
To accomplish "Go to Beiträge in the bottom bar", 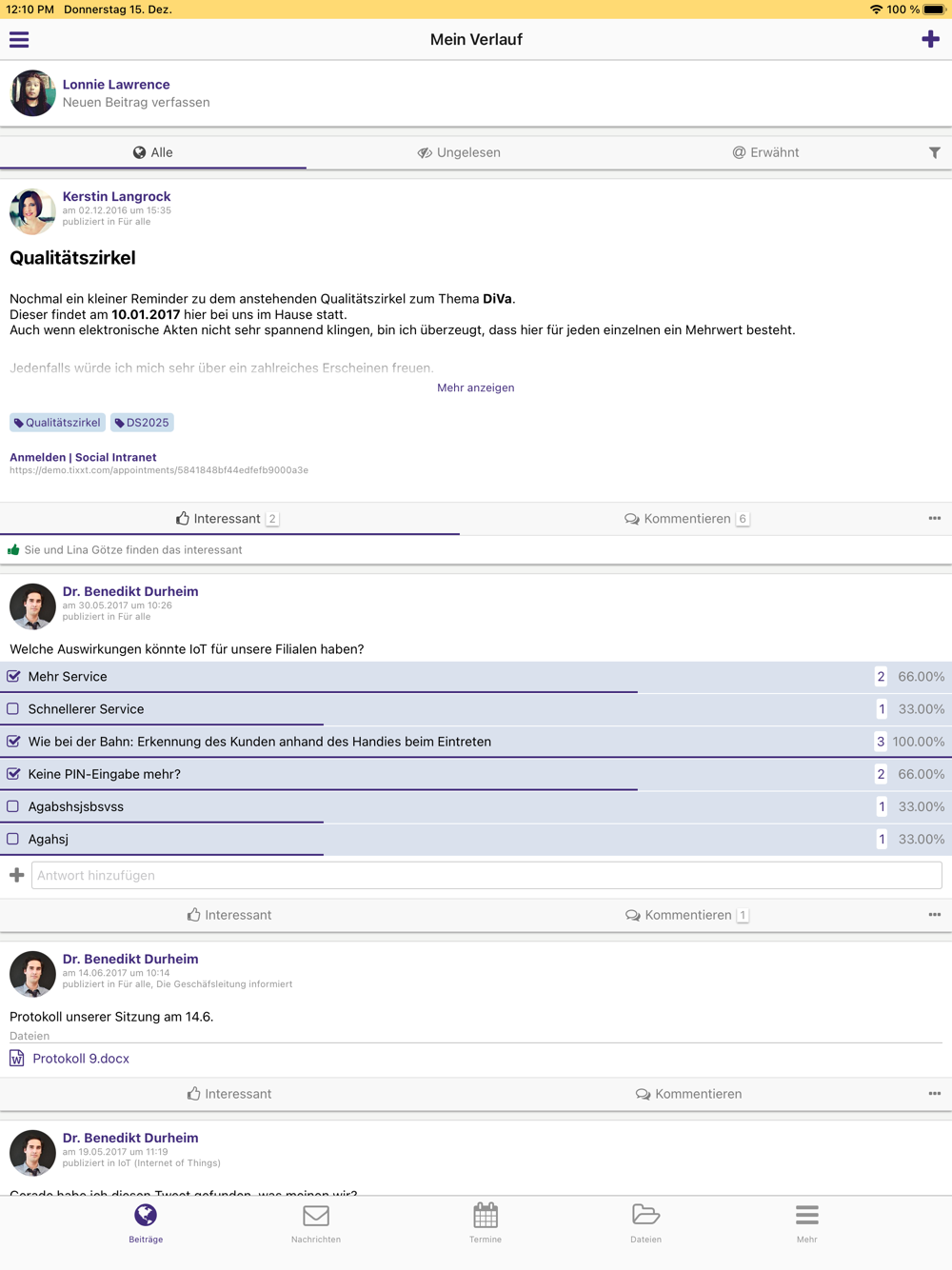I will [146, 1223].
